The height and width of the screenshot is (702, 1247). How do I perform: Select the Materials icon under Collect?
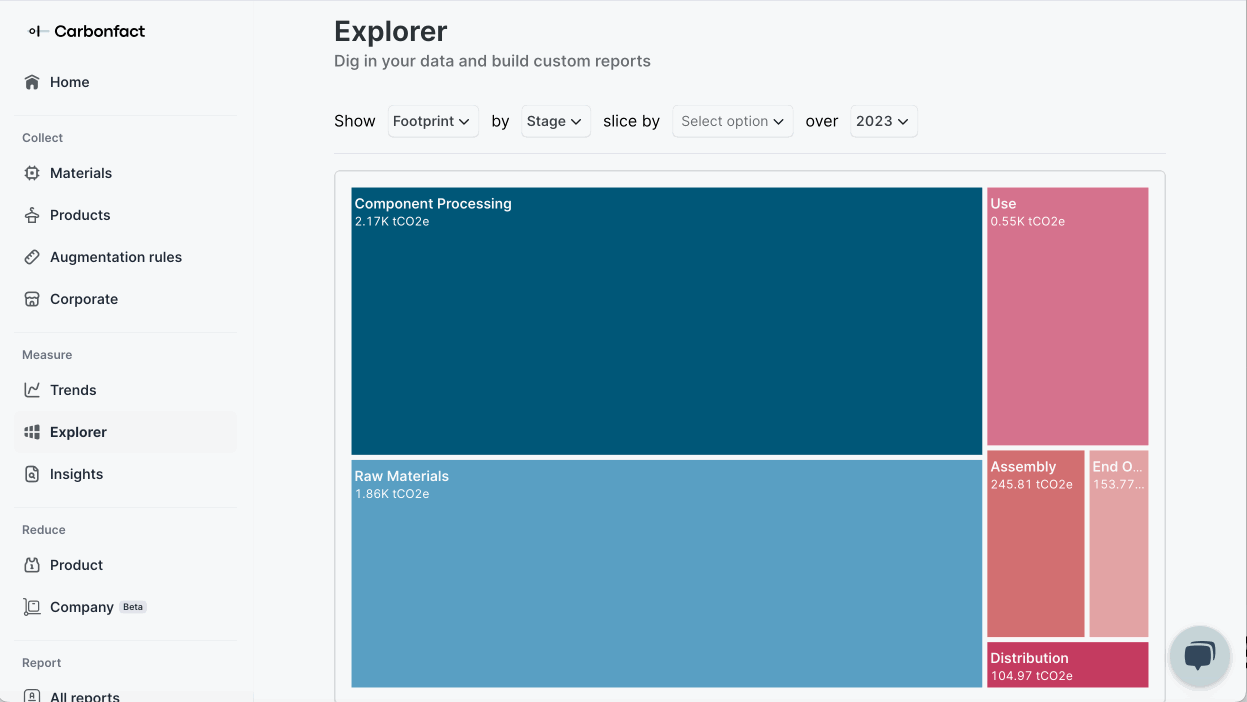30,173
